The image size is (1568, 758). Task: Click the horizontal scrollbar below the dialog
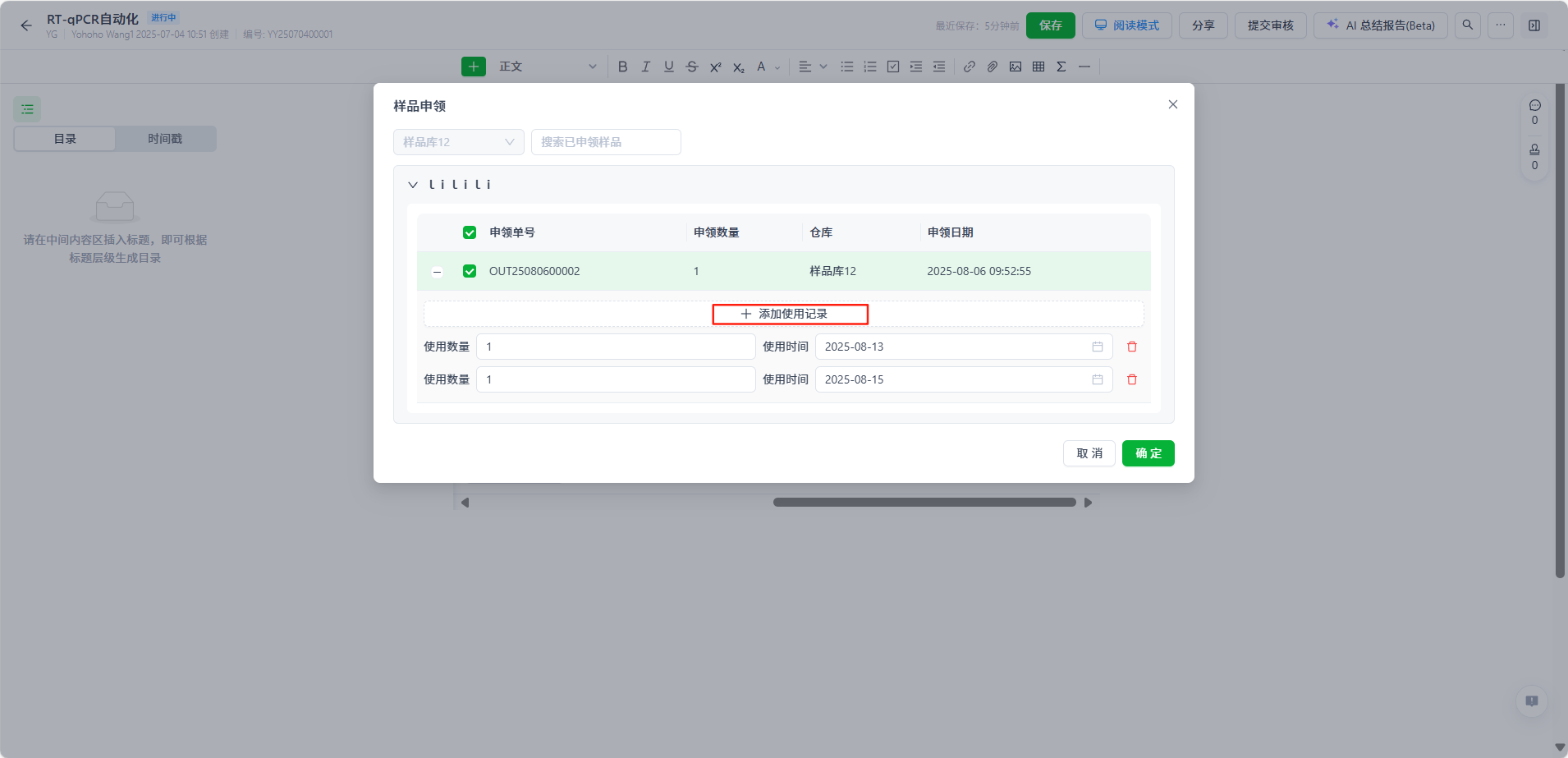(924, 503)
